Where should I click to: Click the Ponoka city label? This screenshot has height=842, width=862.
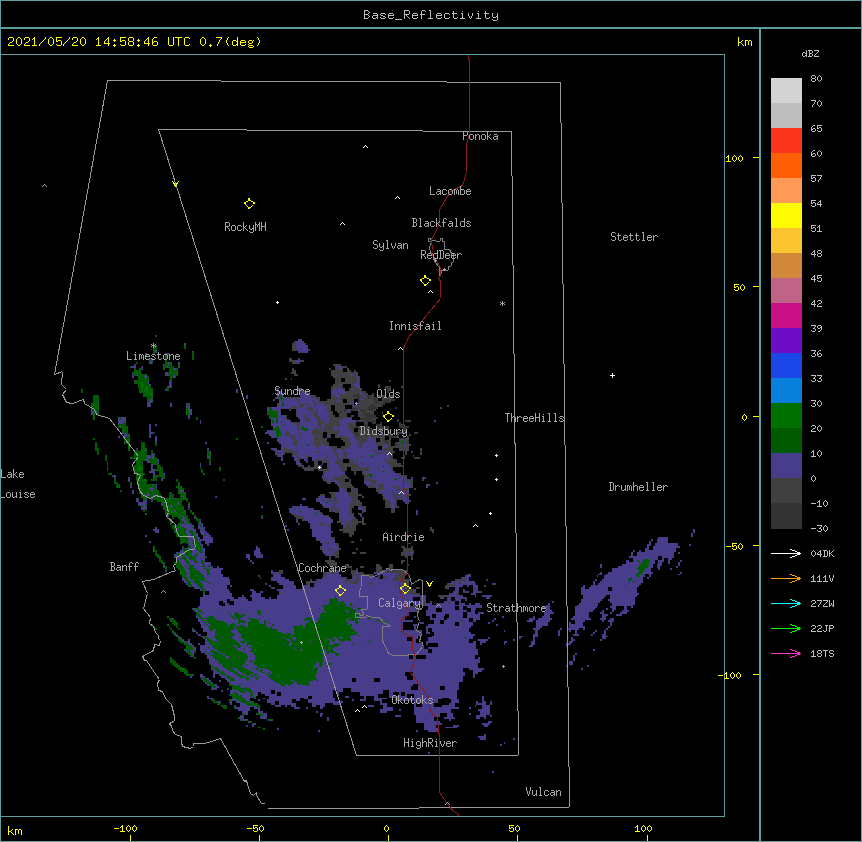pyautogui.click(x=480, y=136)
